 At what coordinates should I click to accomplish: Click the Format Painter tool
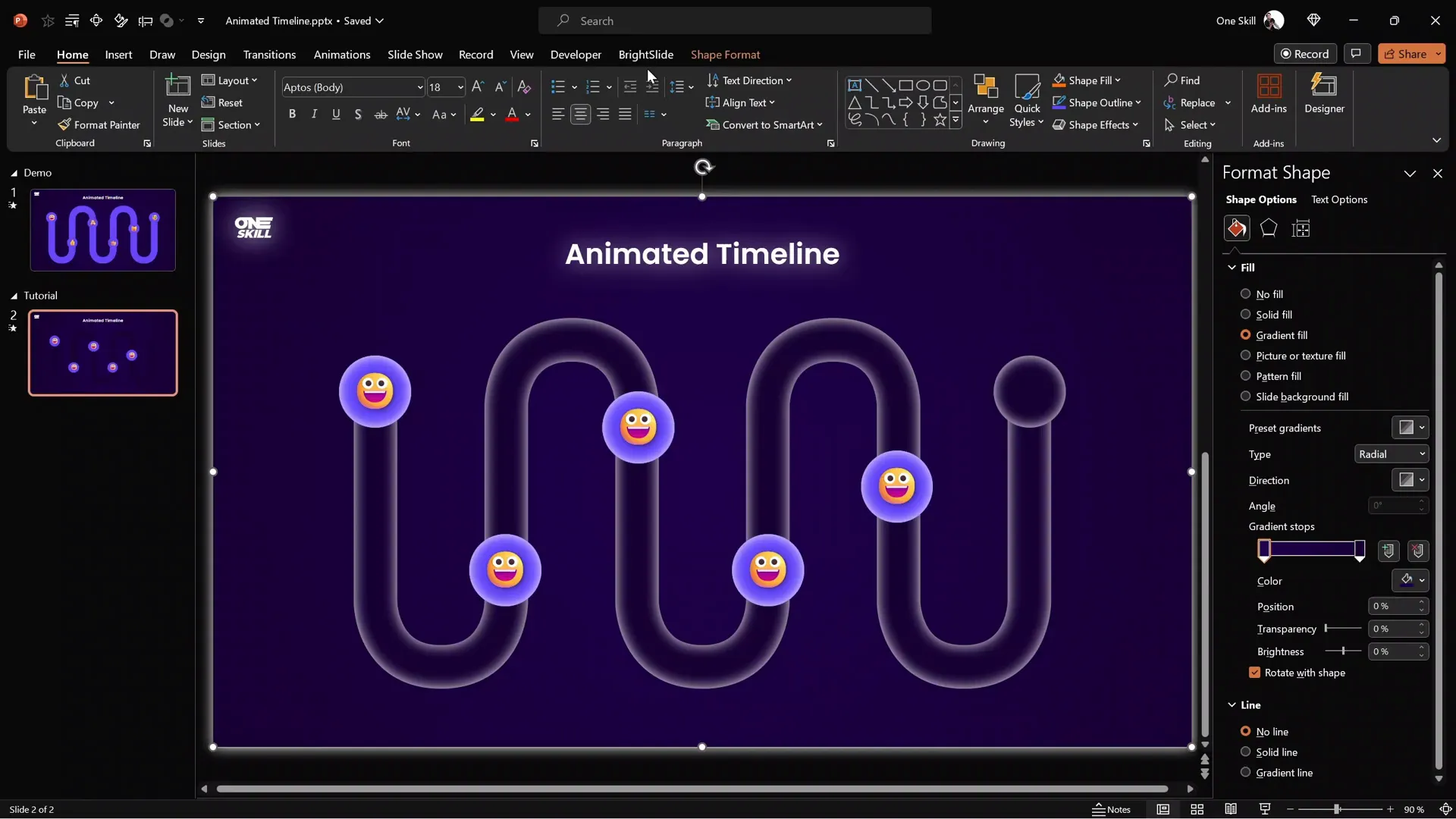tap(99, 125)
